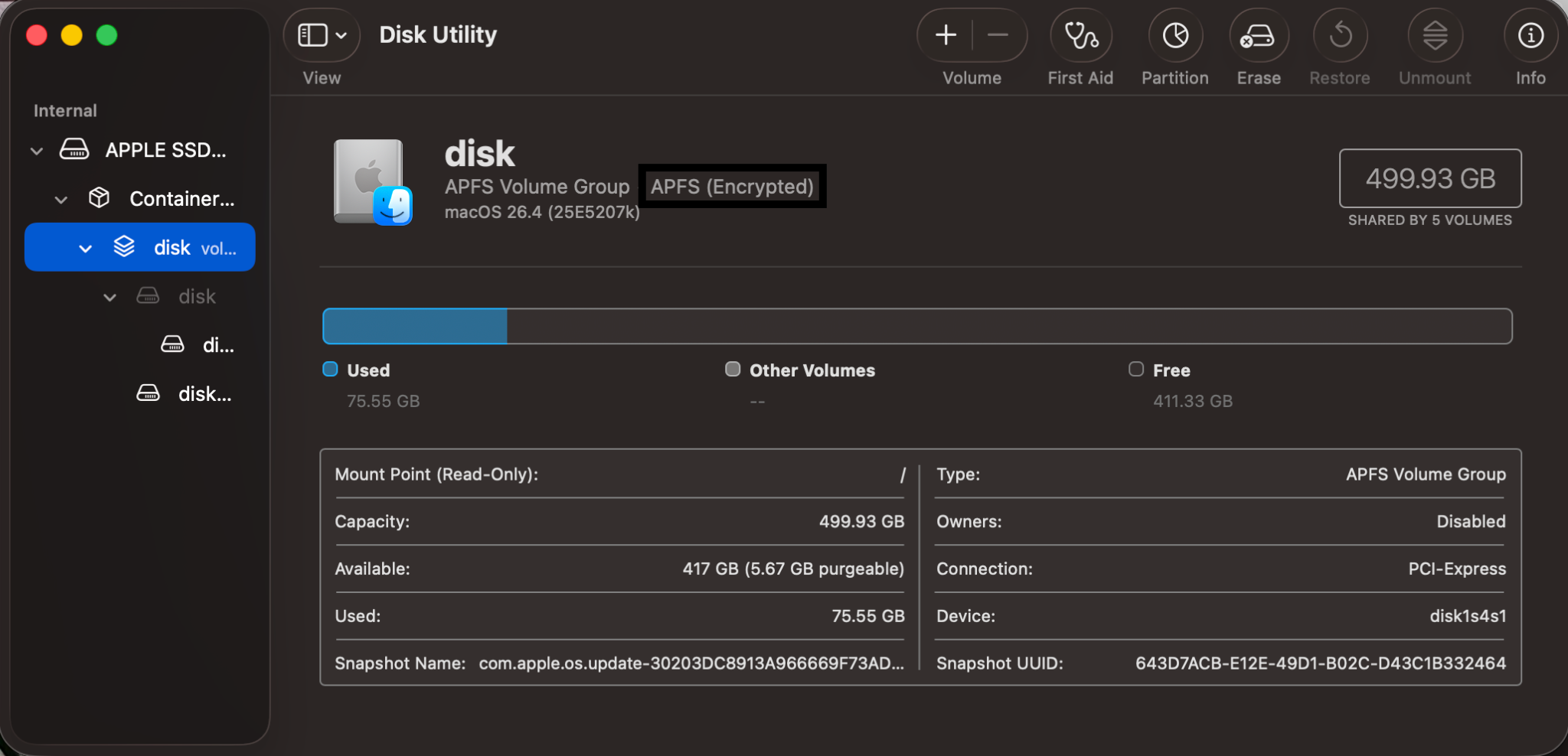The width and height of the screenshot is (1568, 756).
Task: Toggle the Free legend checkbox
Action: 1136,369
